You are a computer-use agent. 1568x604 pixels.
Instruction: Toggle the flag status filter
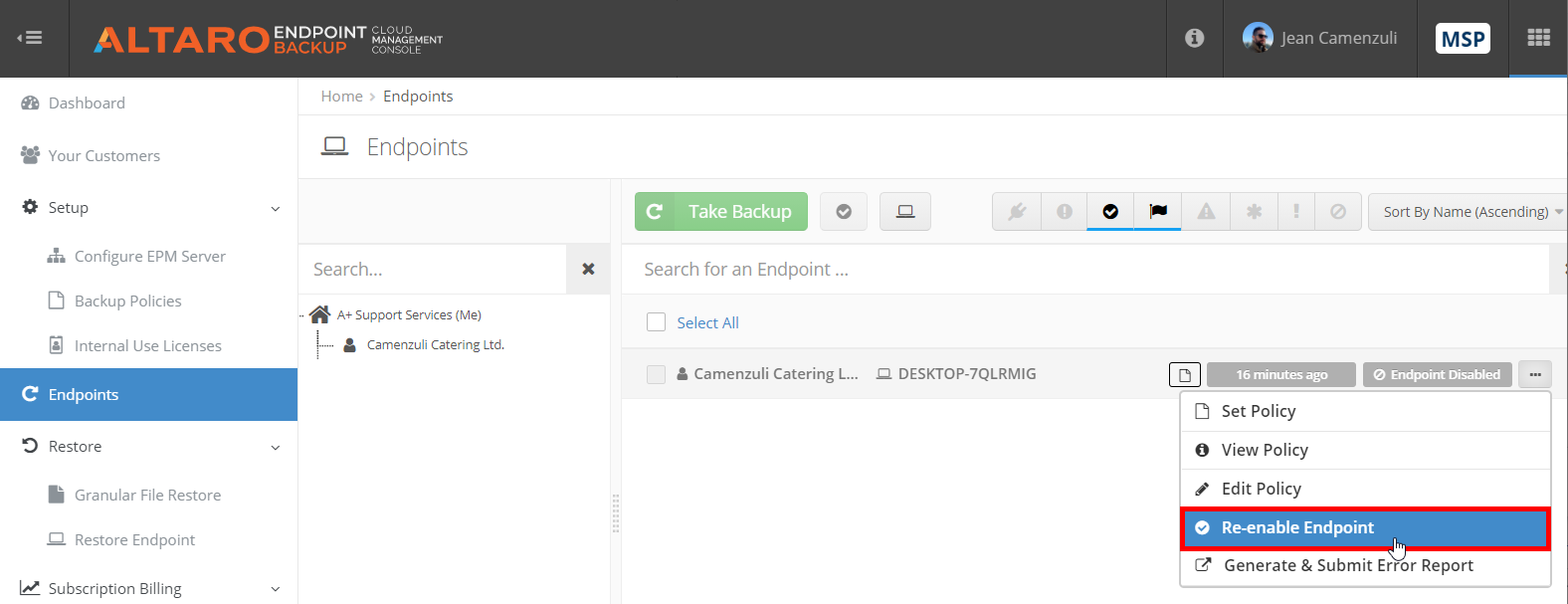pyautogui.click(x=1158, y=211)
